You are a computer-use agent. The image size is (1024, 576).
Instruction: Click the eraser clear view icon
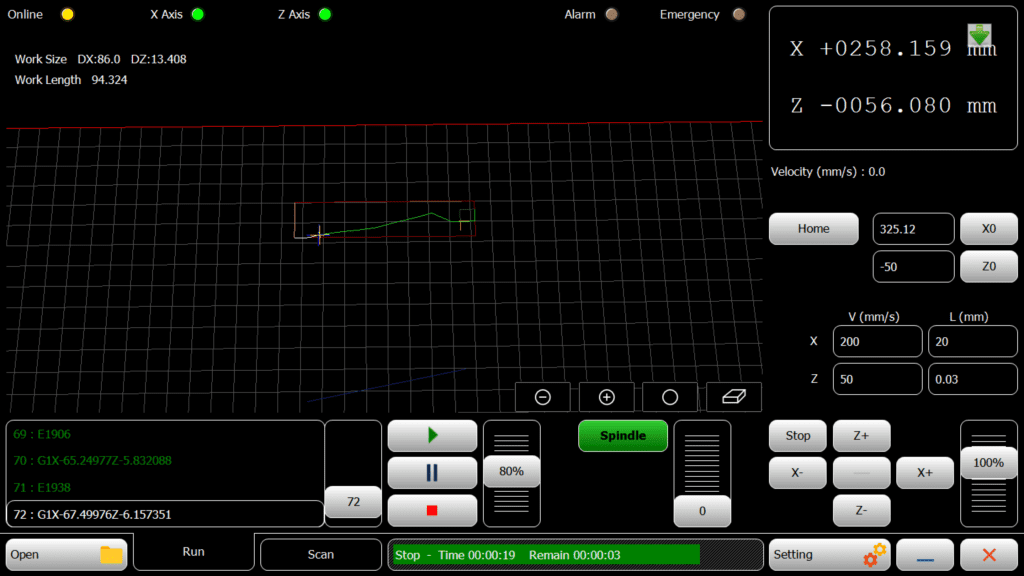(733, 397)
